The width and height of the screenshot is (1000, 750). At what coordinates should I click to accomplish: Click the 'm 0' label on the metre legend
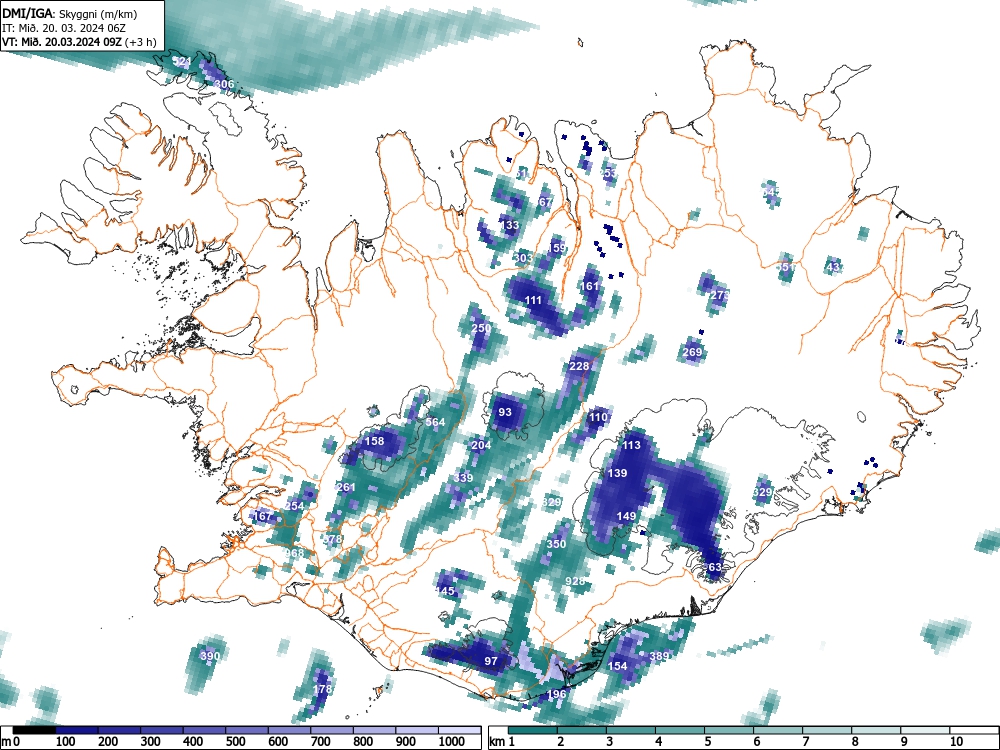[11, 741]
